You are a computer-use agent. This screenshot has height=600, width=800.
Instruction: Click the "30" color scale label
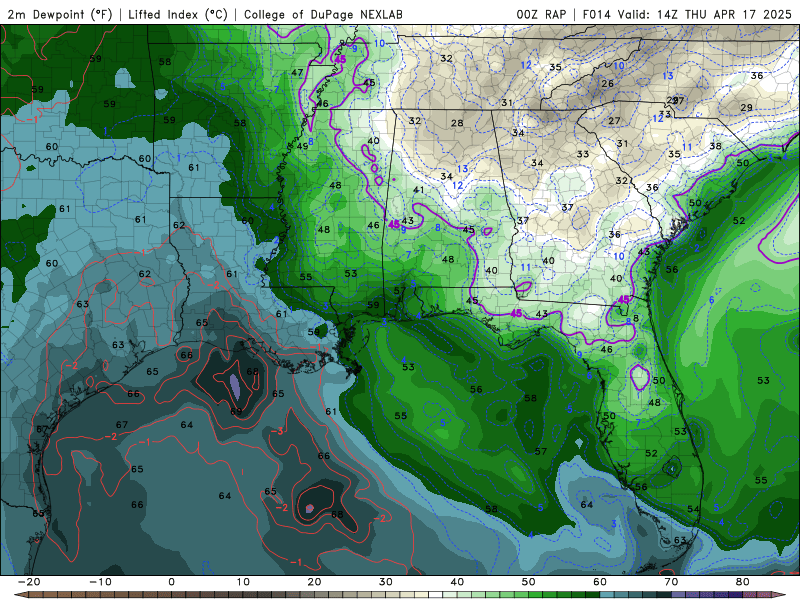pos(386,582)
